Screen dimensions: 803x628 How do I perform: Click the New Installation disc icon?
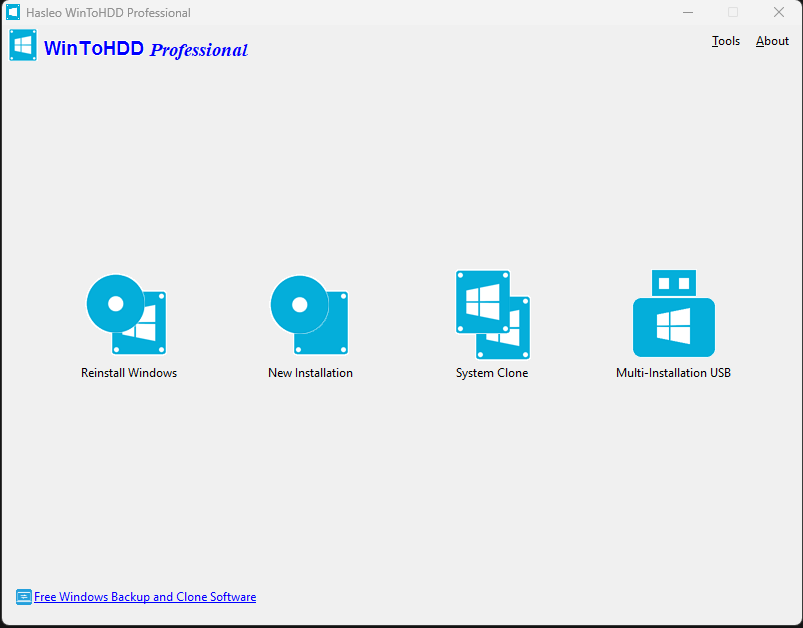click(309, 315)
